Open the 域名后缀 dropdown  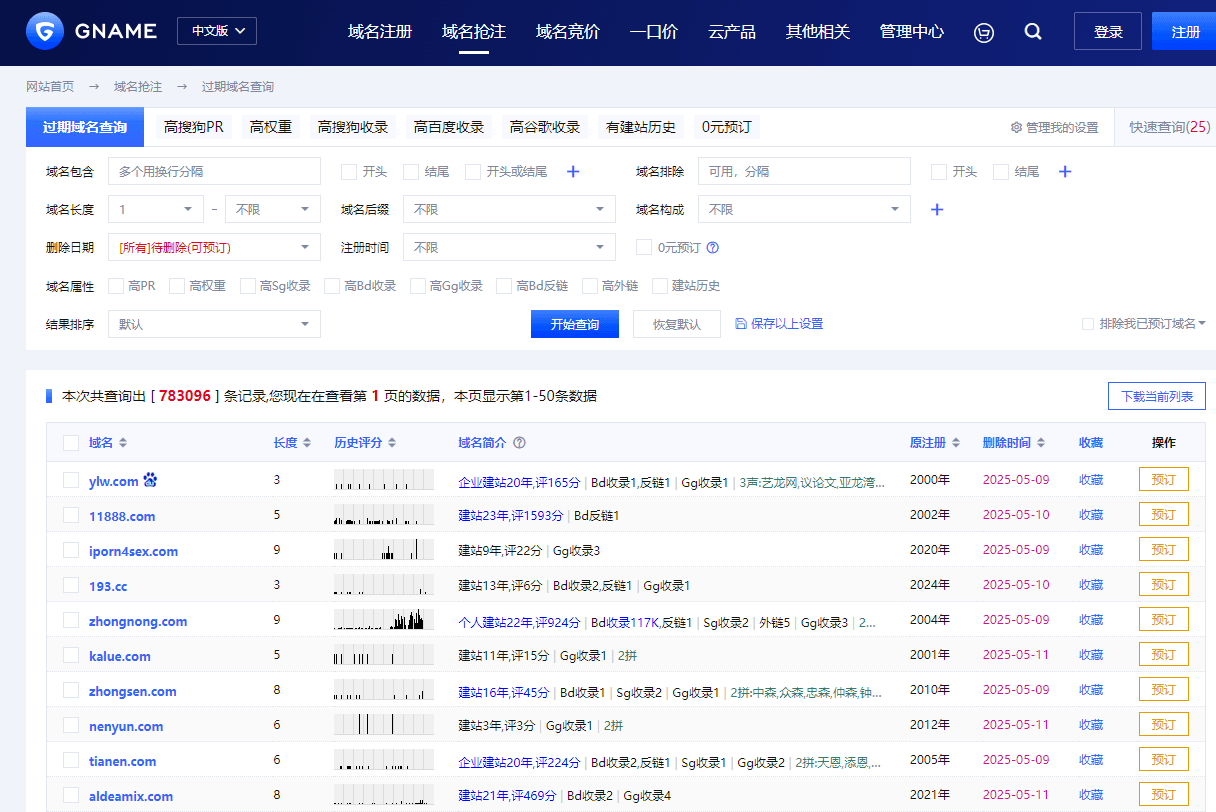[x=509, y=210]
